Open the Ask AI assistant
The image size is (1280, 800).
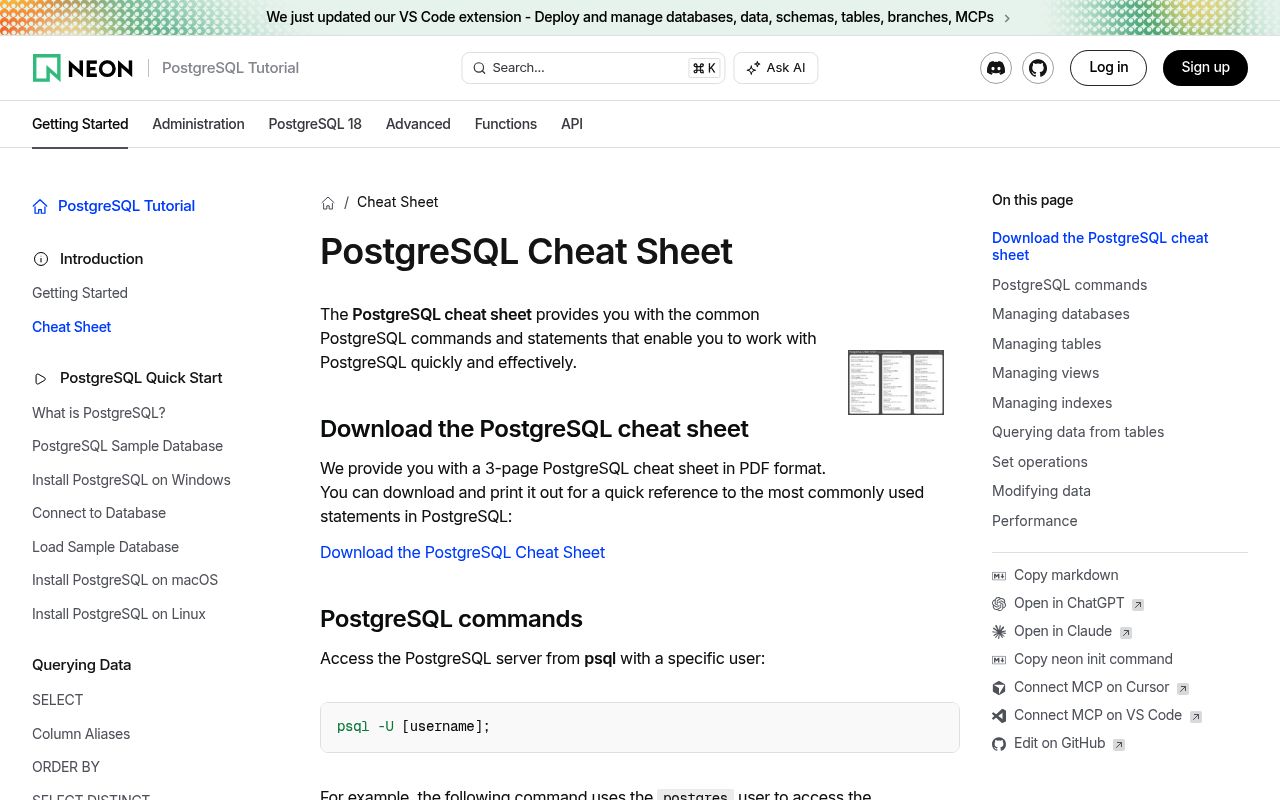click(775, 67)
